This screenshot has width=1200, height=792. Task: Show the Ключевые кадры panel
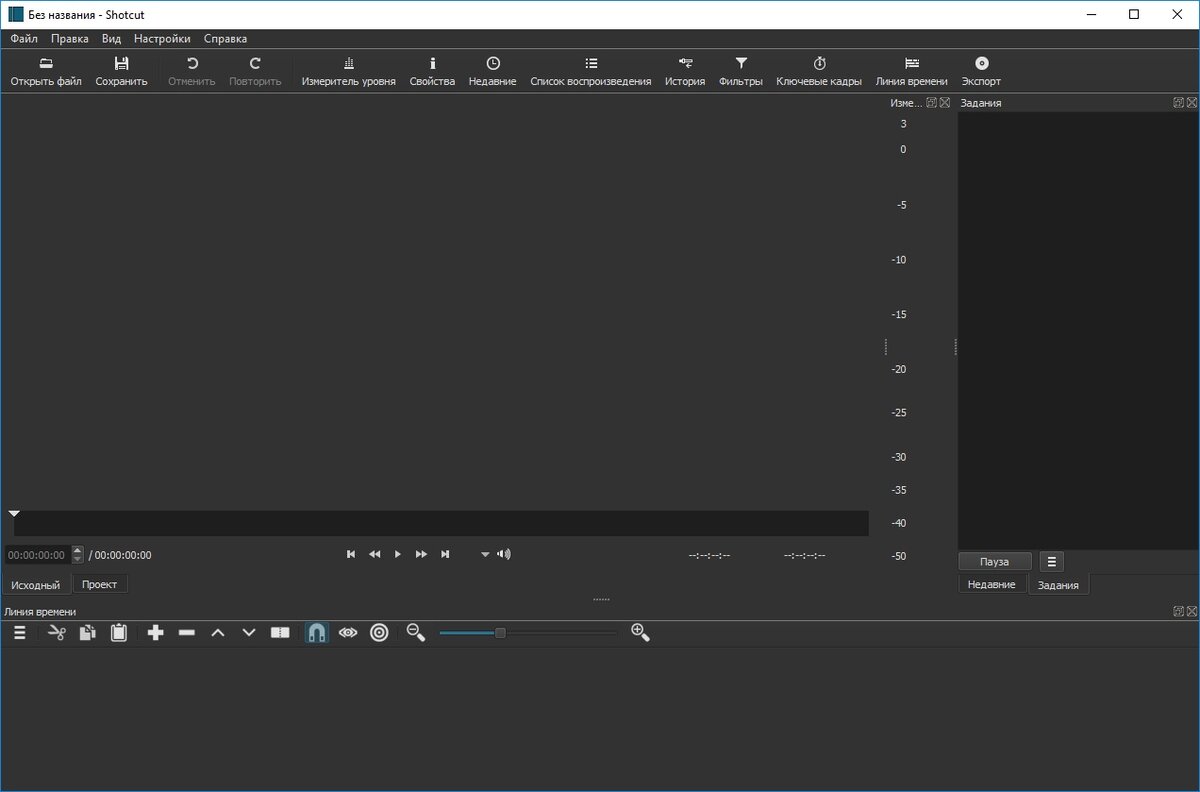click(x=819, y=71)
